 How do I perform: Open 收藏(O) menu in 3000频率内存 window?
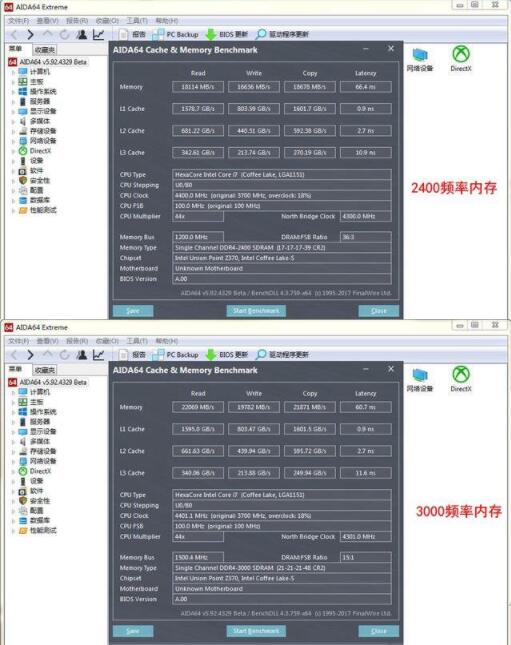click(x=107, y=341)
